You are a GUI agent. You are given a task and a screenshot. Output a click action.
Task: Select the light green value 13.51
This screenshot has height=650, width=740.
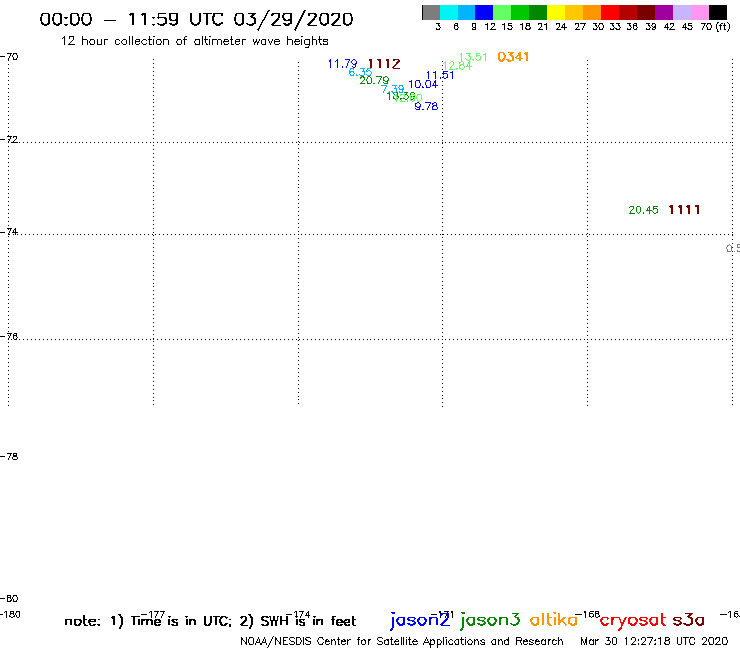click(x=473, y=57)
